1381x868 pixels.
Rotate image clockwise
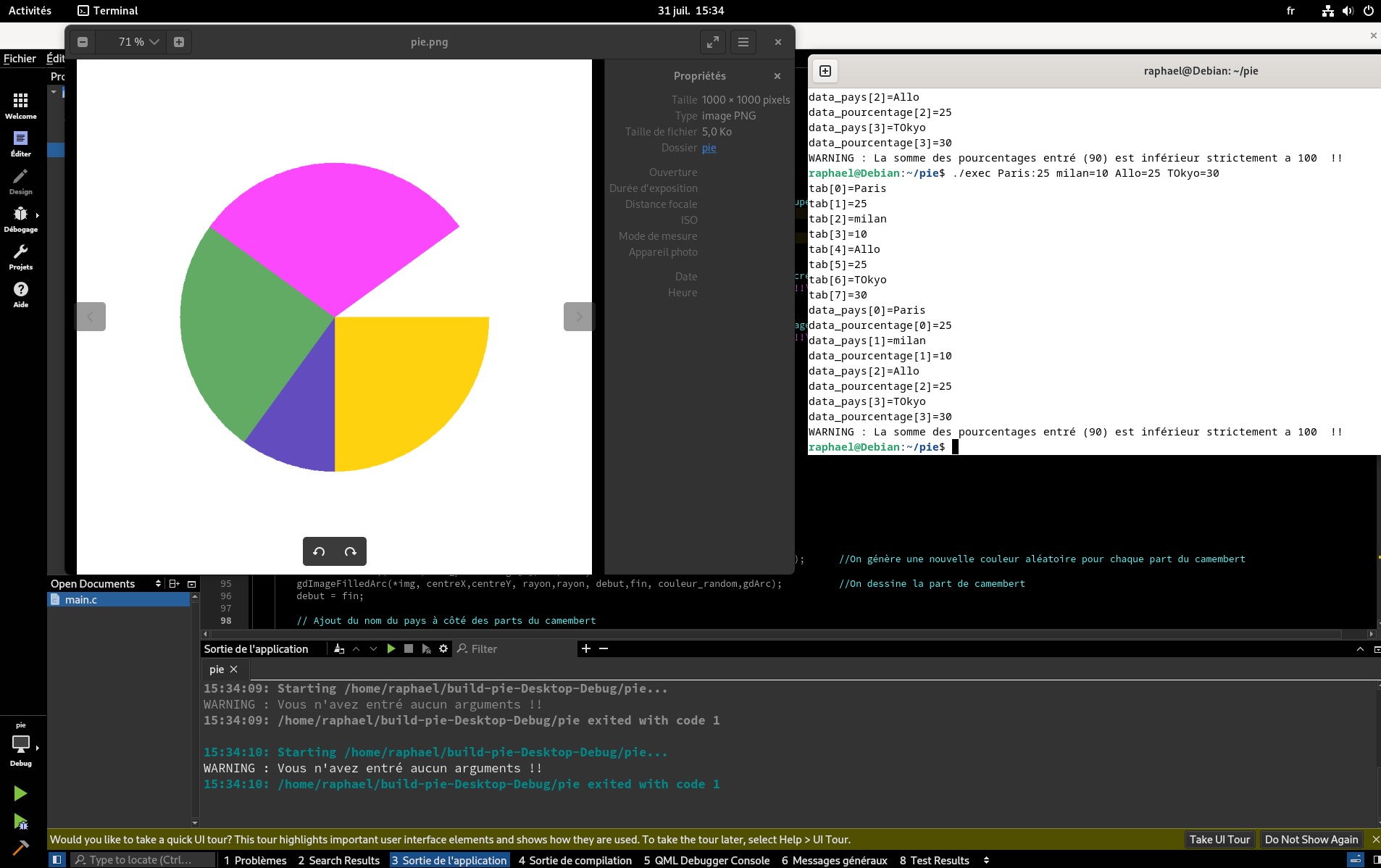(351, 551)
